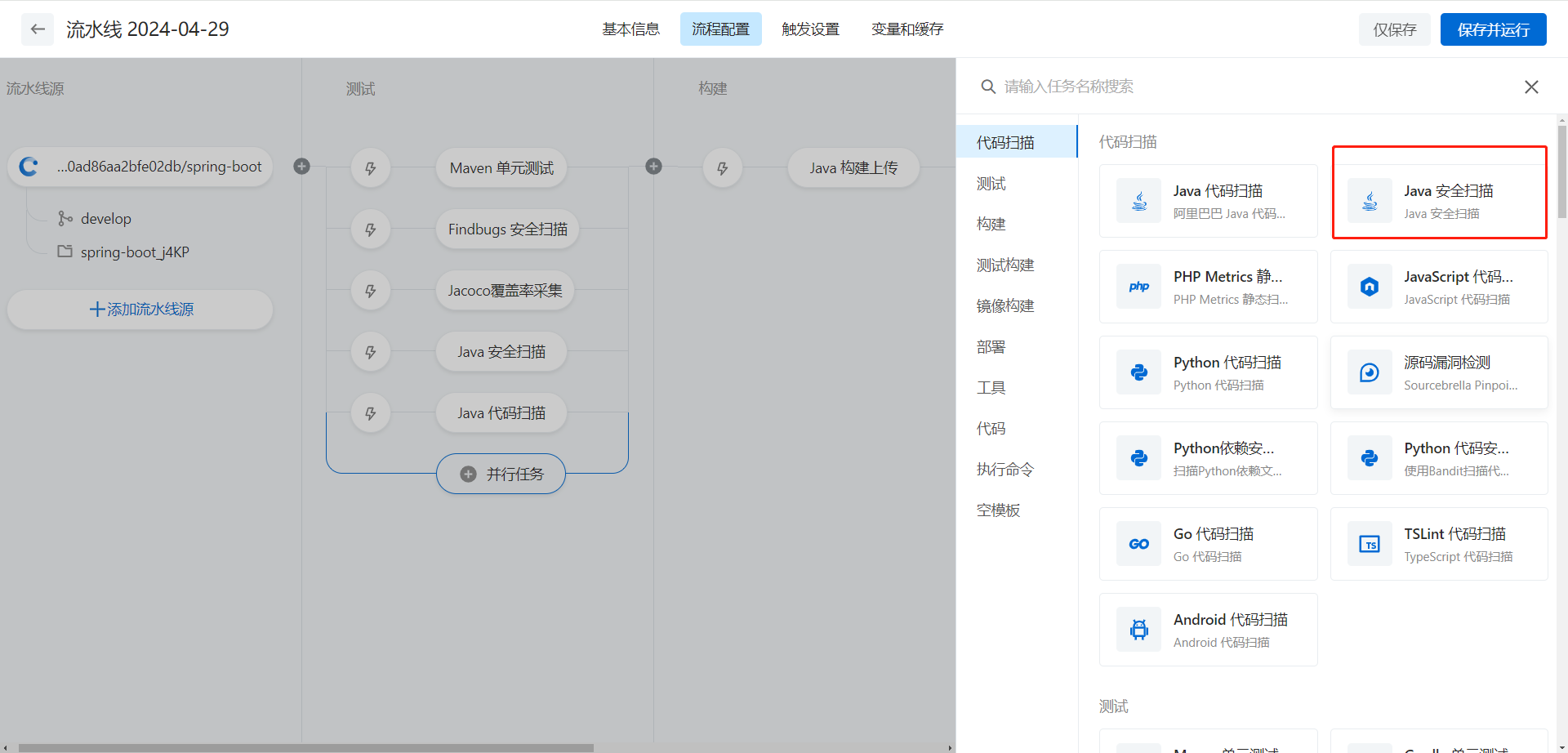Click the spring-boot_j4KP folder entry

point(123,252)
